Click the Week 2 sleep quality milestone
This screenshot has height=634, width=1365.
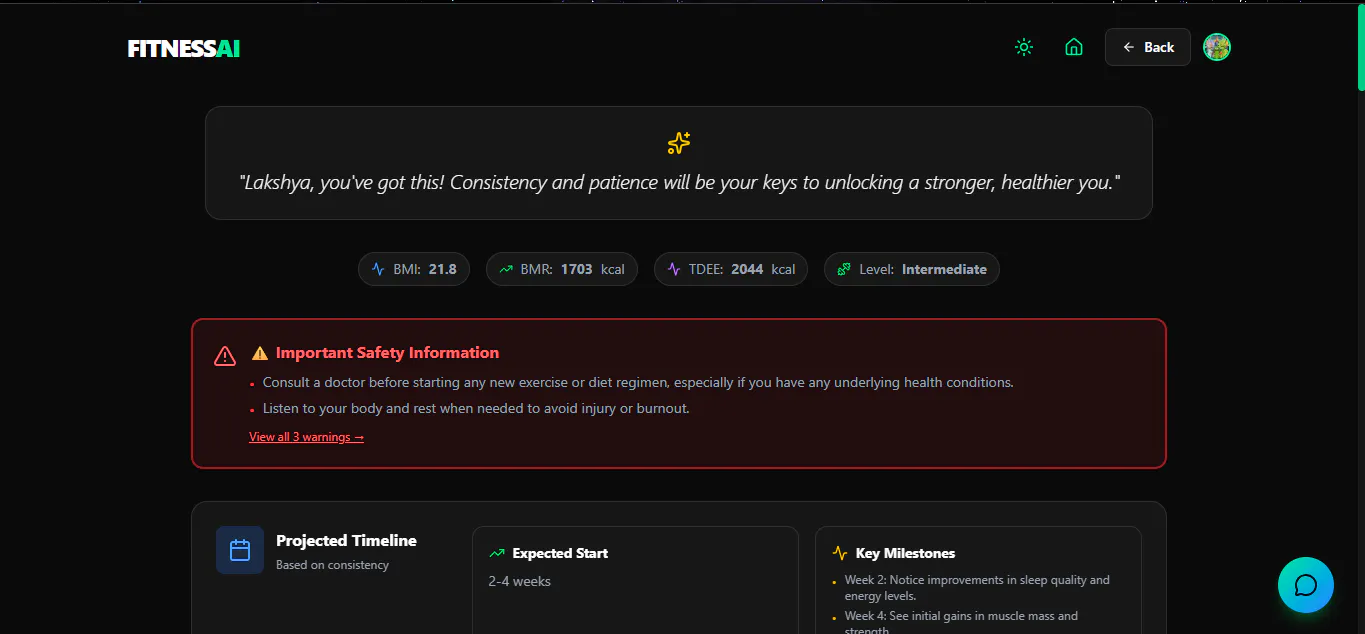(977, 588)
